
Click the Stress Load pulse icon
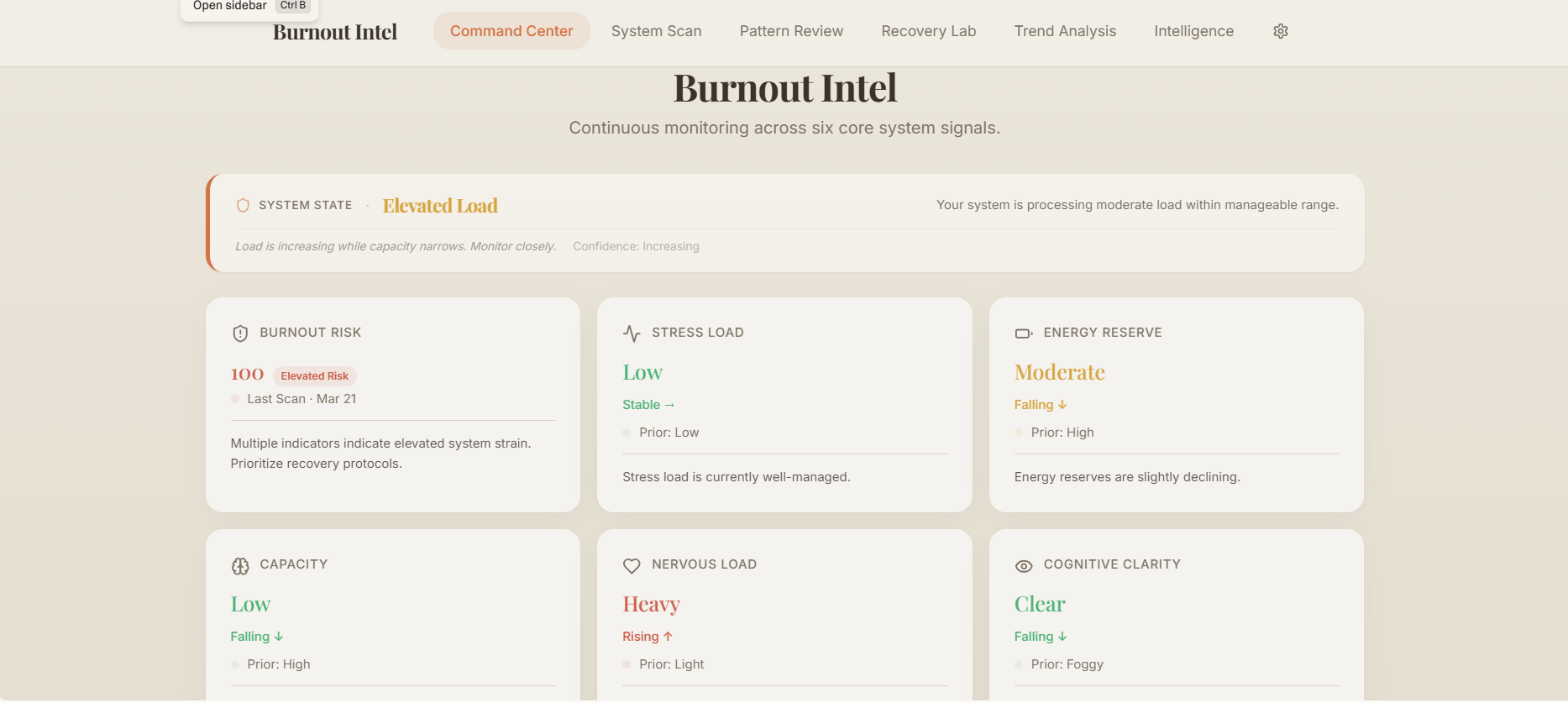(x=632, y=333)
